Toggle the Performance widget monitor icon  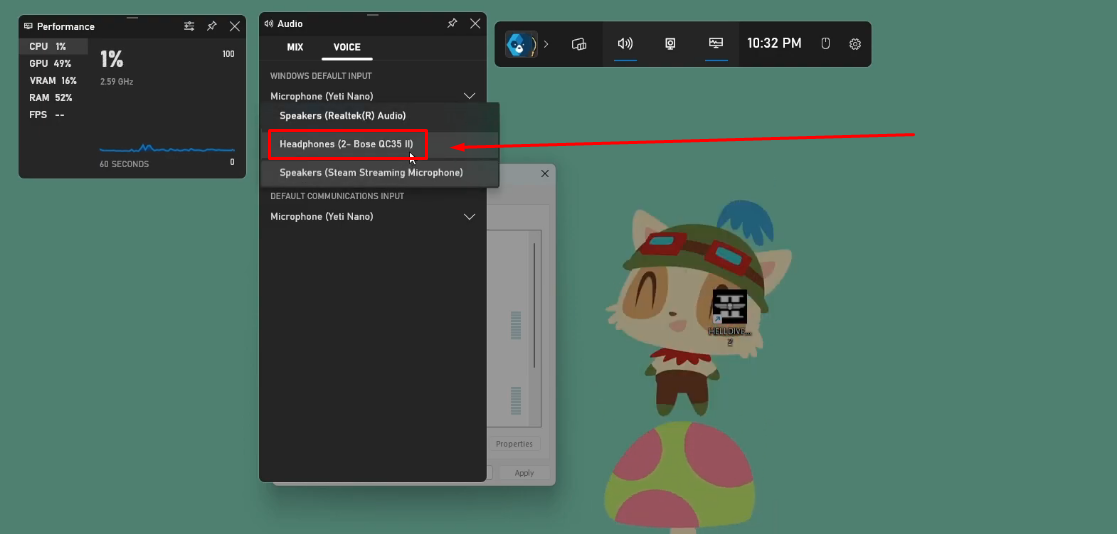pos(716,43)
